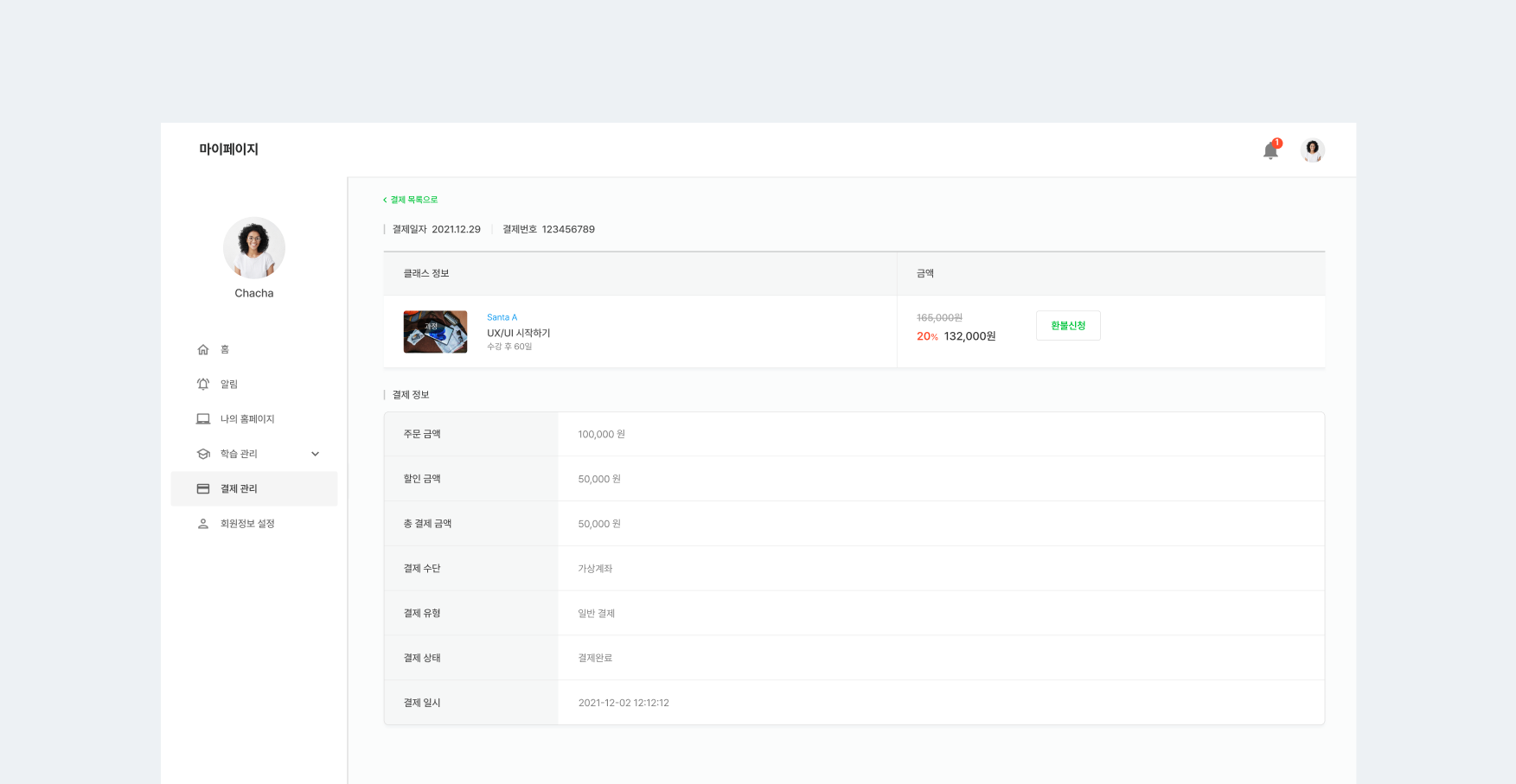Click the alarm bell icon beside 알림
The width and height of the screenshot is (1516, 784).
click(203, 385)
